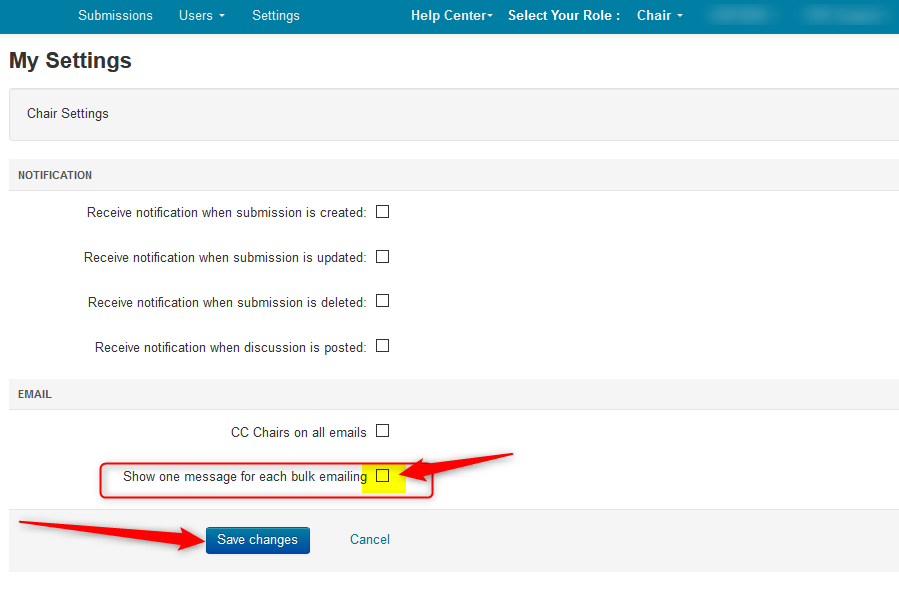Go to Settings in top navigation
The image size is (899, 608).
coord(275,15)
